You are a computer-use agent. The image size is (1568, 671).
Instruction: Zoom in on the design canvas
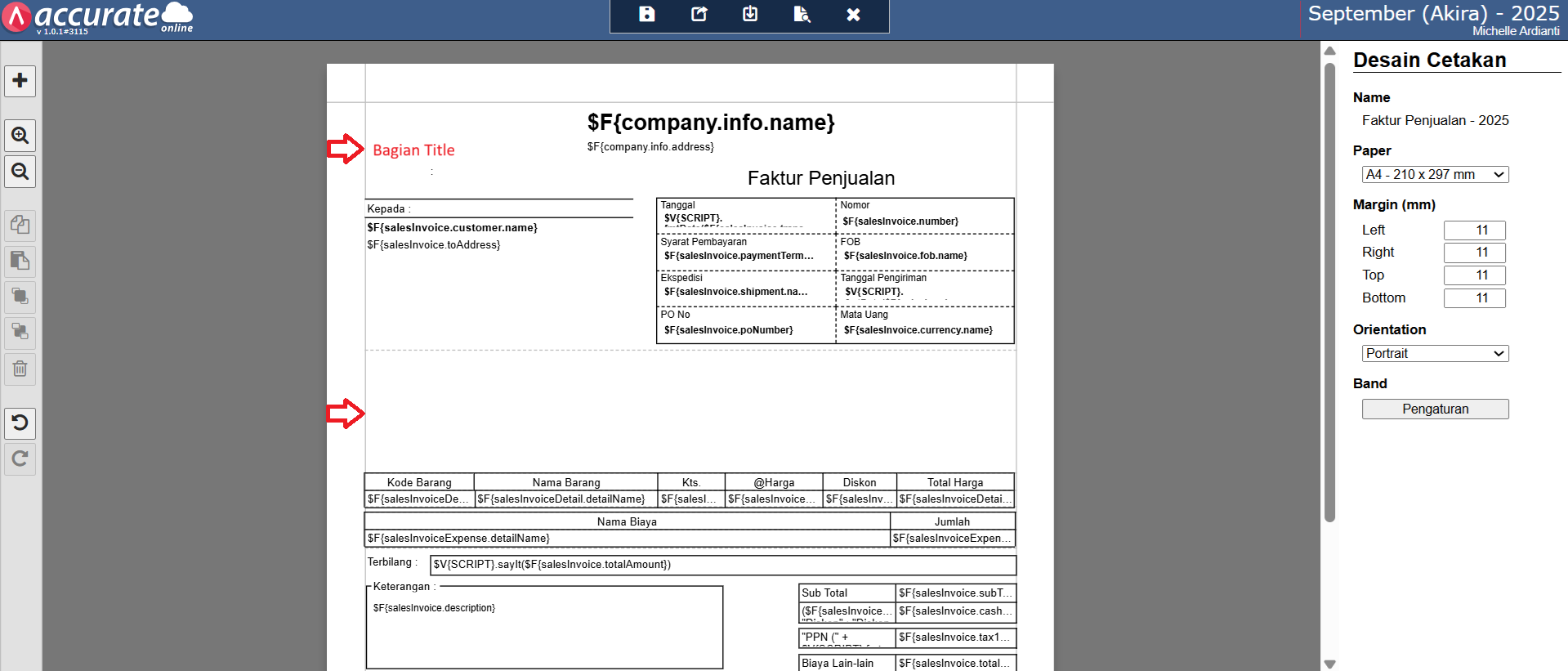point(20,136)
